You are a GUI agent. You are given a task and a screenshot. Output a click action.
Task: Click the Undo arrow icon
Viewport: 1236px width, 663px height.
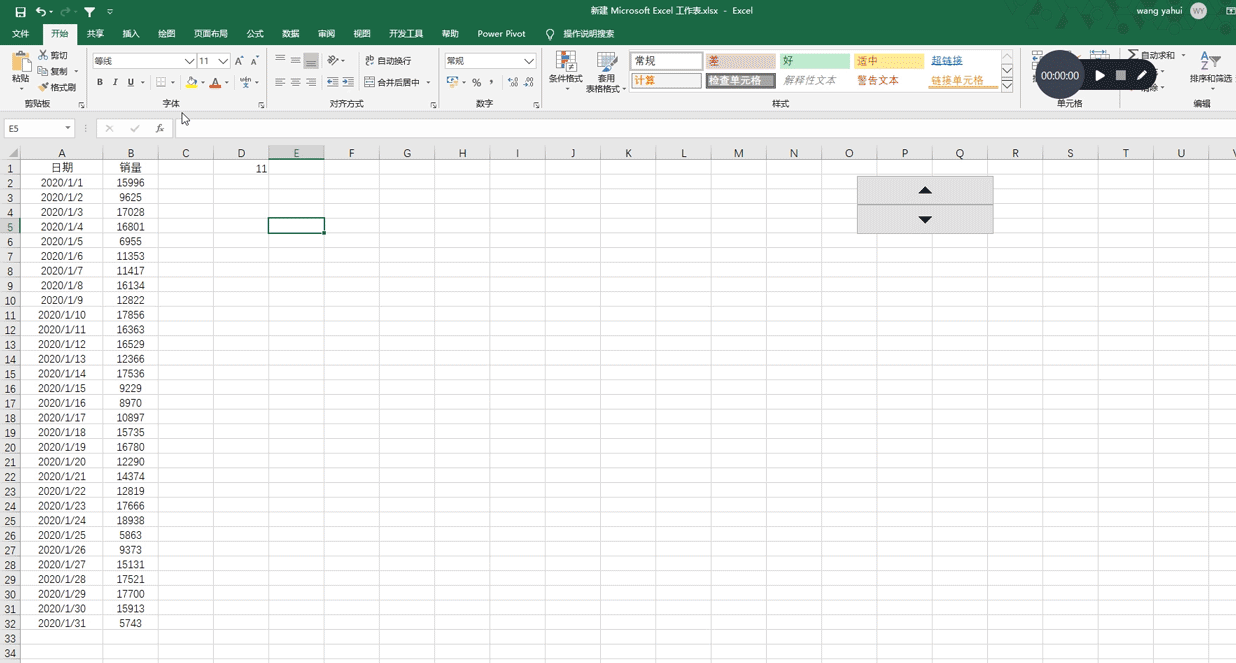click(40, 12)
